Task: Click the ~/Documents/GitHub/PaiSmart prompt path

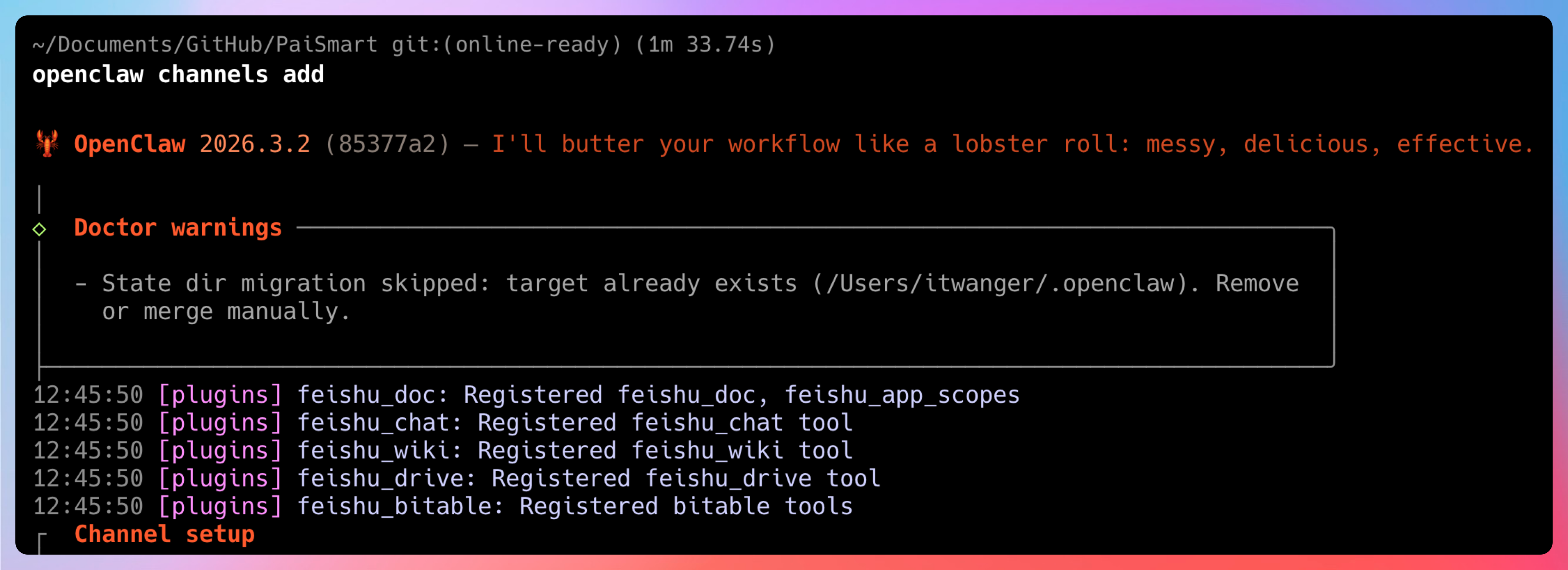Action: coord(204,45)
